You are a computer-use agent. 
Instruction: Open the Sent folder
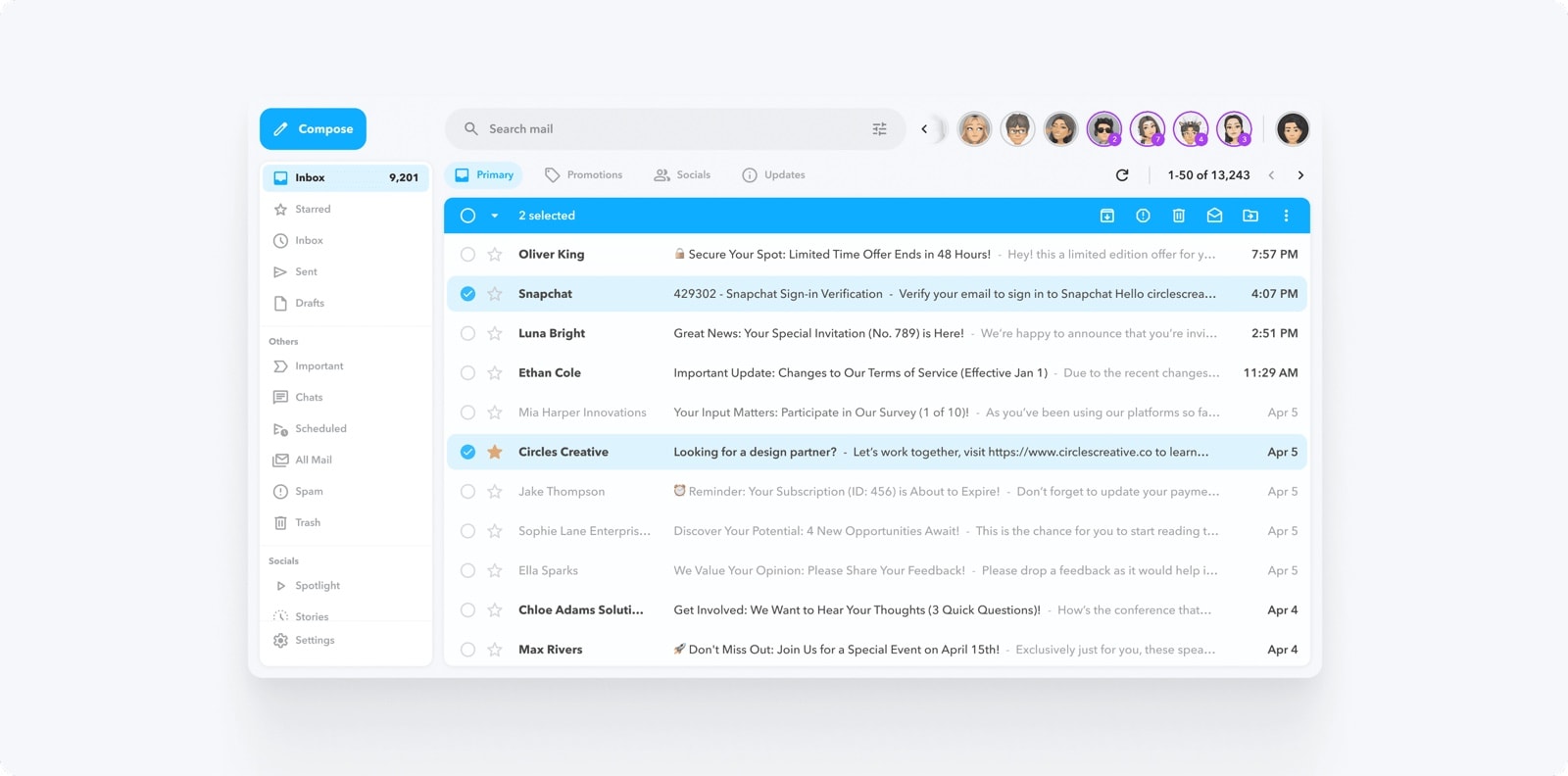tap(346, 271)
